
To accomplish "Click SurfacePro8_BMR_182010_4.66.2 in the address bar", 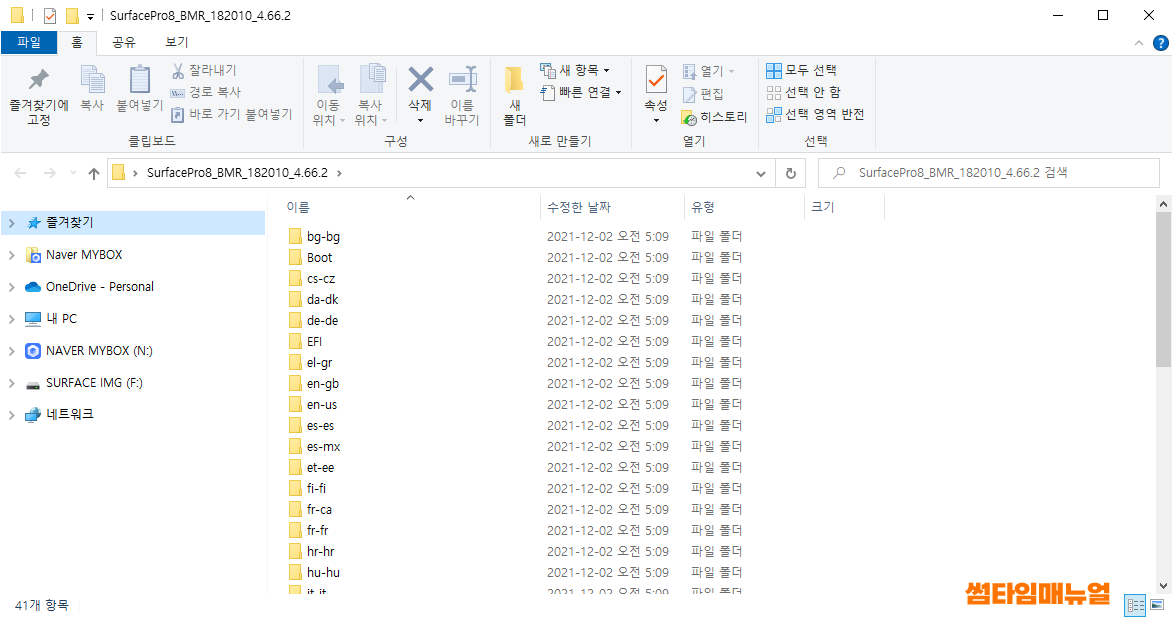I will click(x=237, y=173).
